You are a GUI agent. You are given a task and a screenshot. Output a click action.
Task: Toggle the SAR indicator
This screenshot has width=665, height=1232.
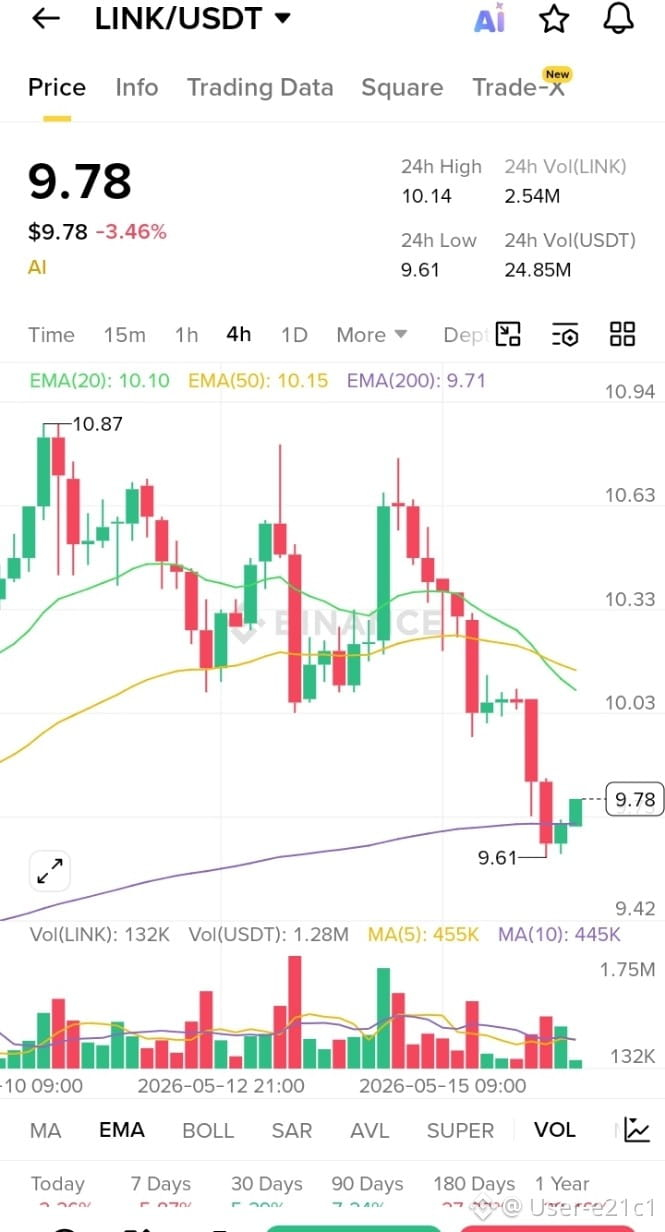click(292, 1131)
